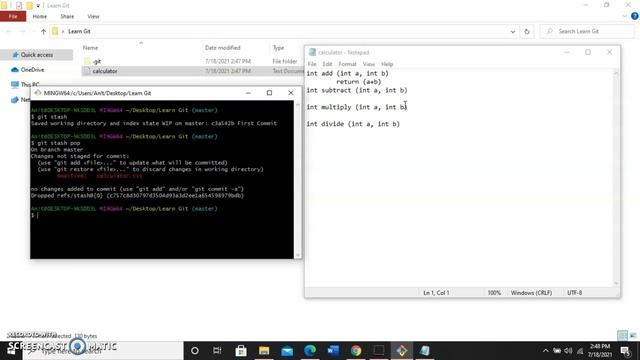Maximize the Git Bash MINGW64 window
640x360 pixels.
[269, 93]
